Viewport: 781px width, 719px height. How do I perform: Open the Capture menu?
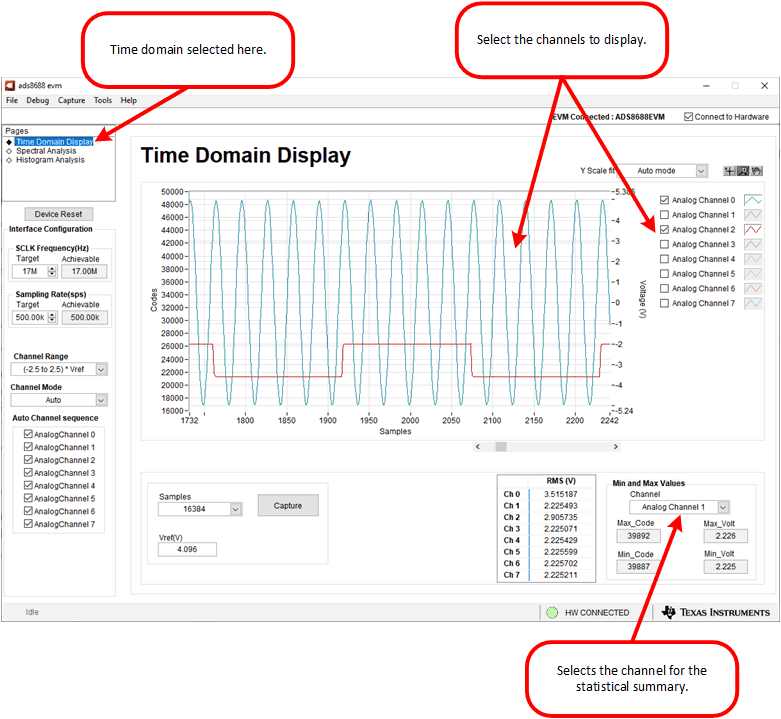tap(71, 101)
